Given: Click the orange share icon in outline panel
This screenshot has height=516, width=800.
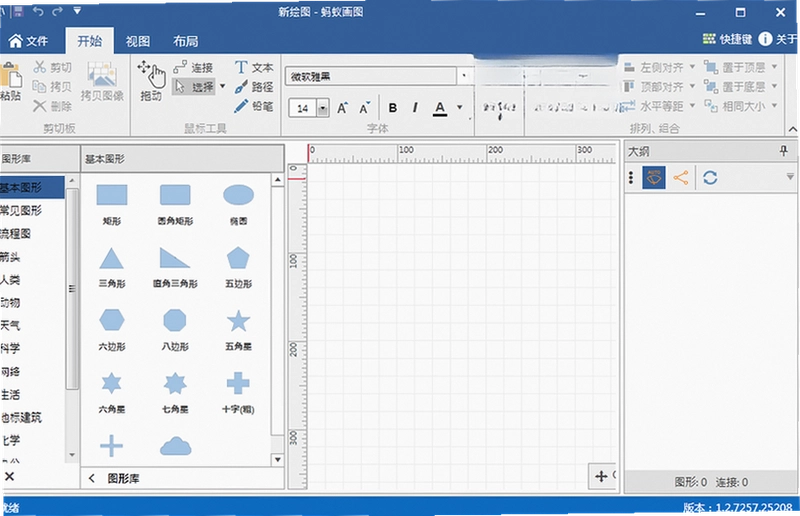Looking at the screenshot, I should (681, 178).
